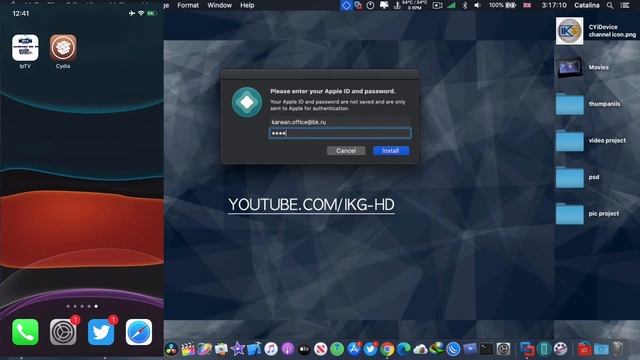The width and height of the screenshot is (640, 360).
Task: Click the Cydia Impactor icon in menu bar
Action: tap(346, 5)
